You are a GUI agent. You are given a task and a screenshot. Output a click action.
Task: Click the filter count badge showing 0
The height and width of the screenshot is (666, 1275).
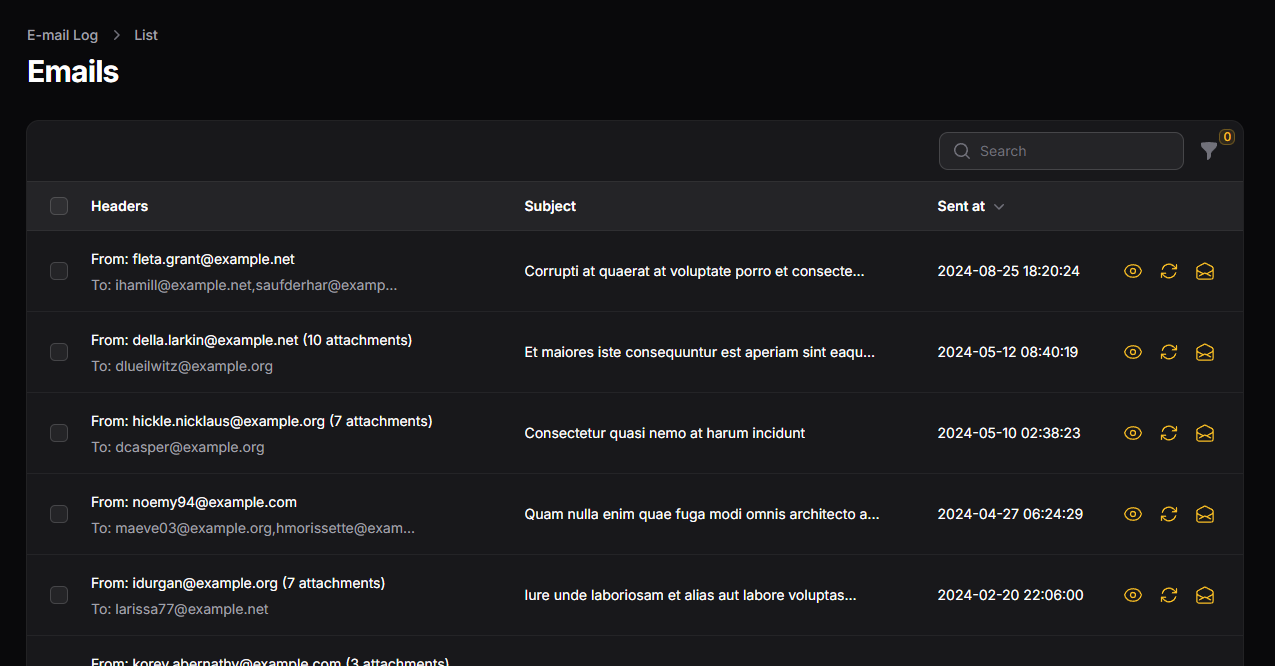click(1227, 137)
